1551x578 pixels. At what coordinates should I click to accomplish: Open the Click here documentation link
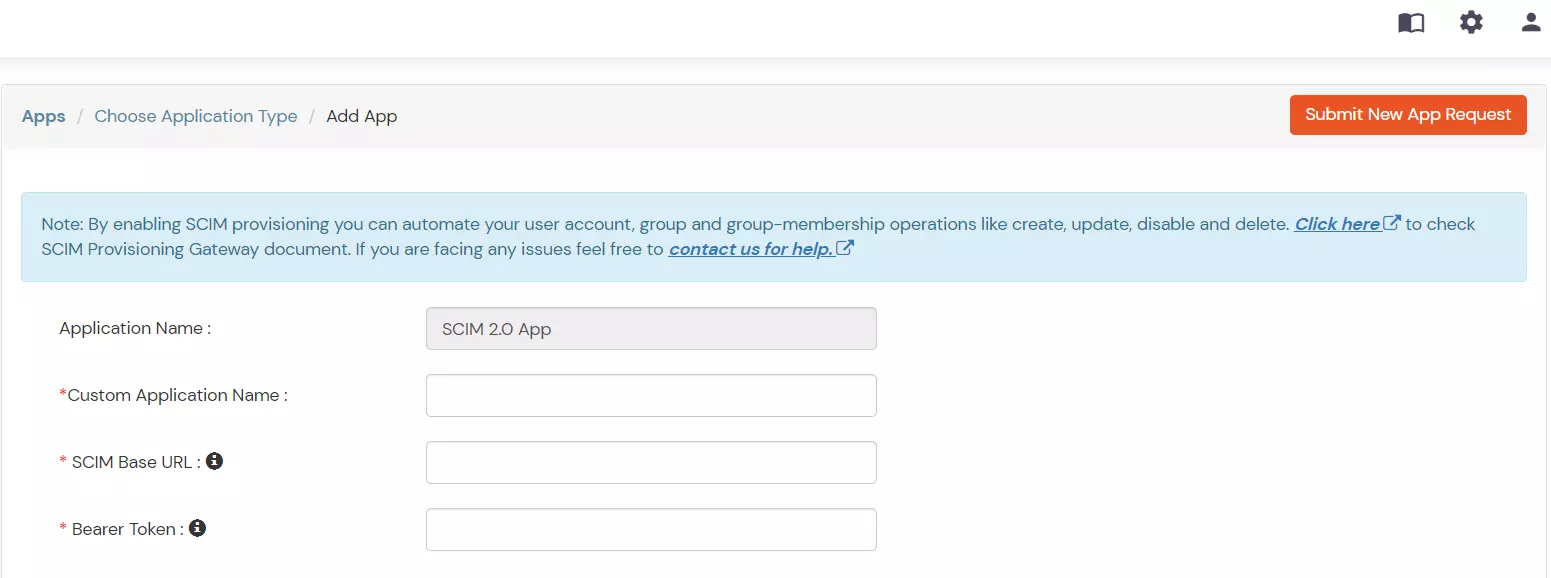click(1337, 223)
